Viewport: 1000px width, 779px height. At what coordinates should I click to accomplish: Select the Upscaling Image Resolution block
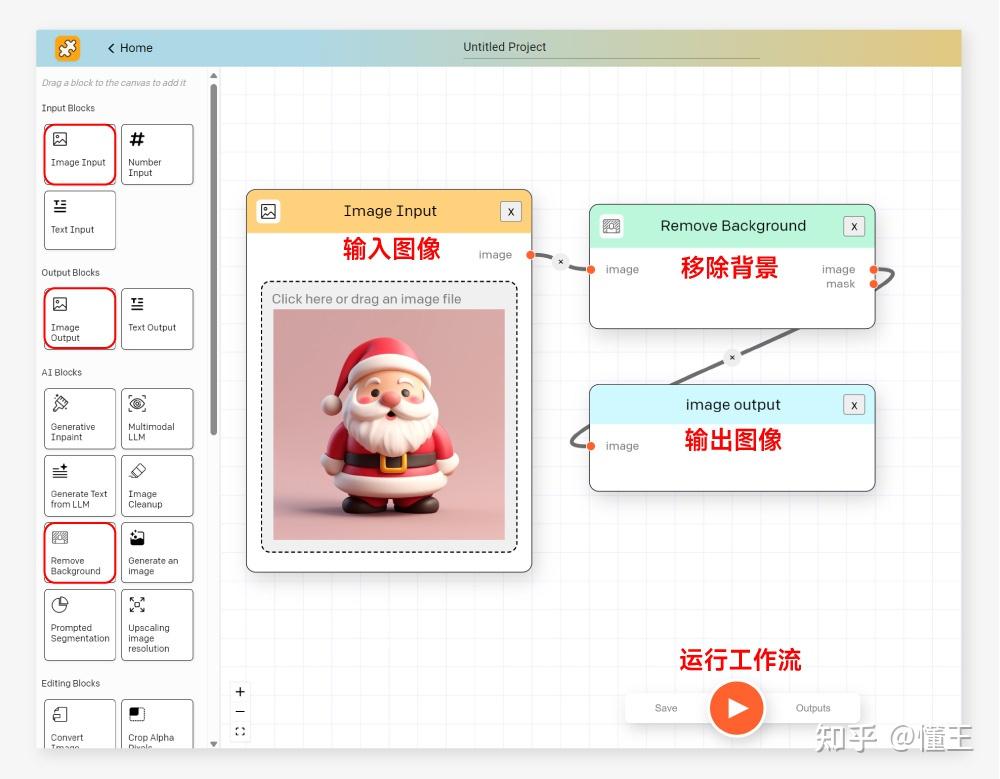pos(156,624)
